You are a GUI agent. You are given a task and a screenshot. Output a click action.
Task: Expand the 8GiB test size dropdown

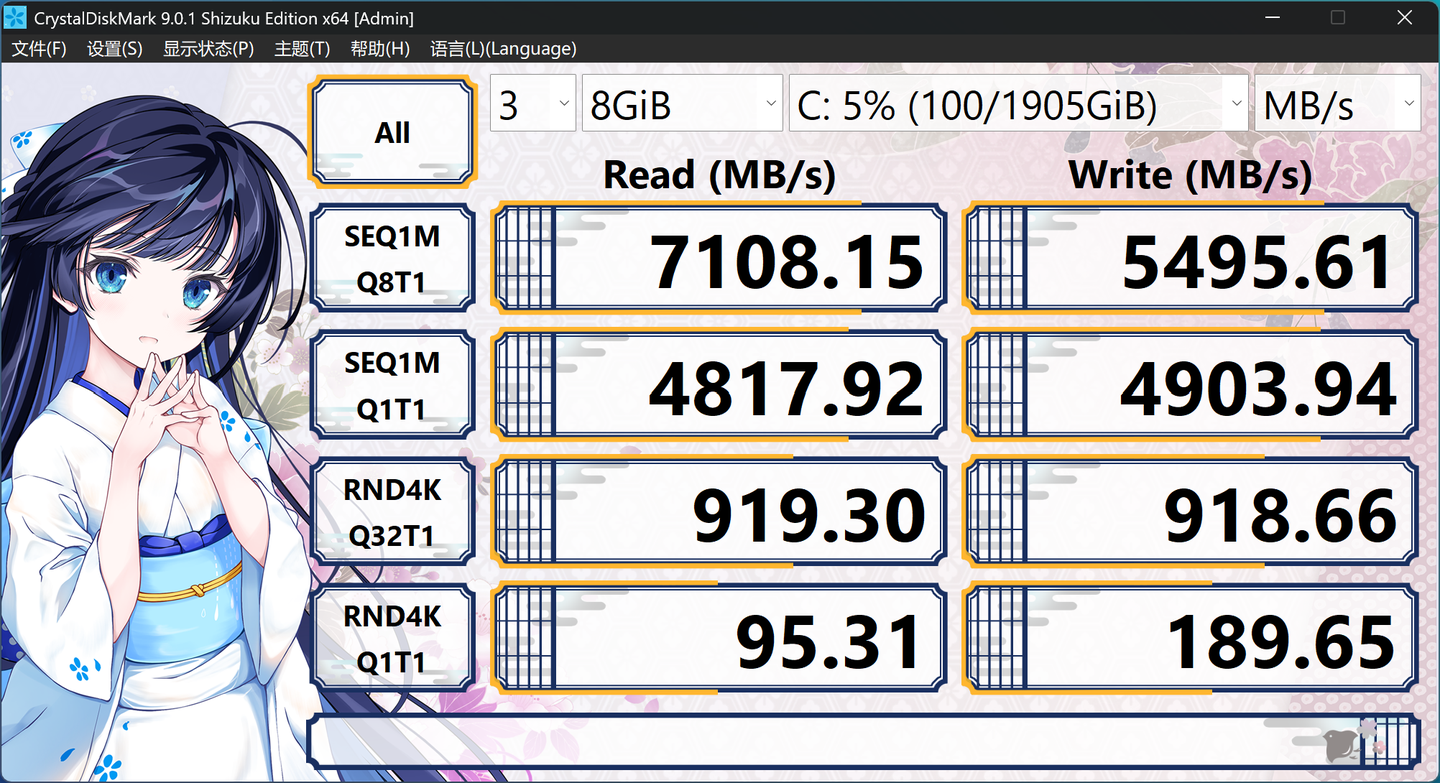point(682,103)
